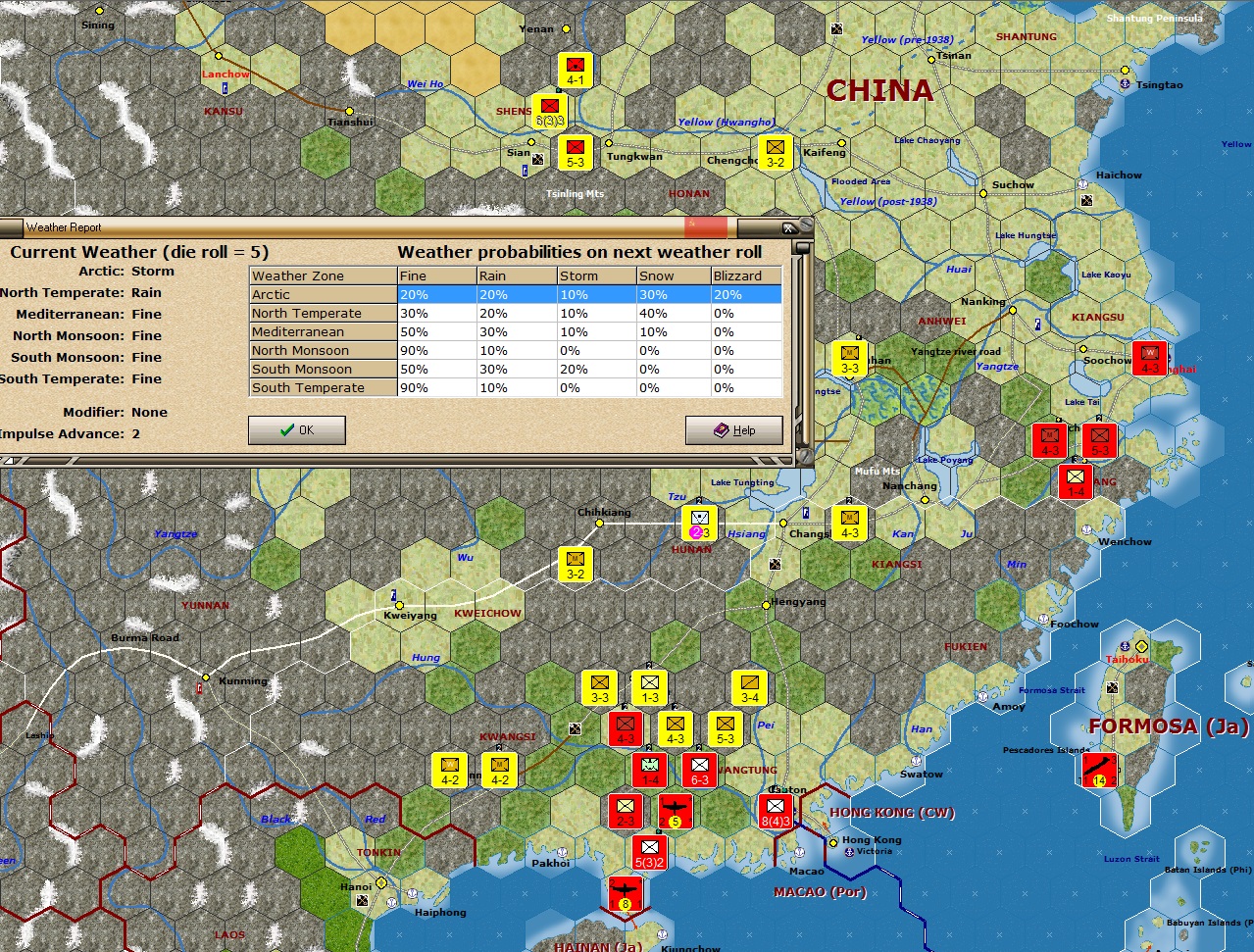Click the Snow column header
1254x952 pixels.
pos(674,276)
